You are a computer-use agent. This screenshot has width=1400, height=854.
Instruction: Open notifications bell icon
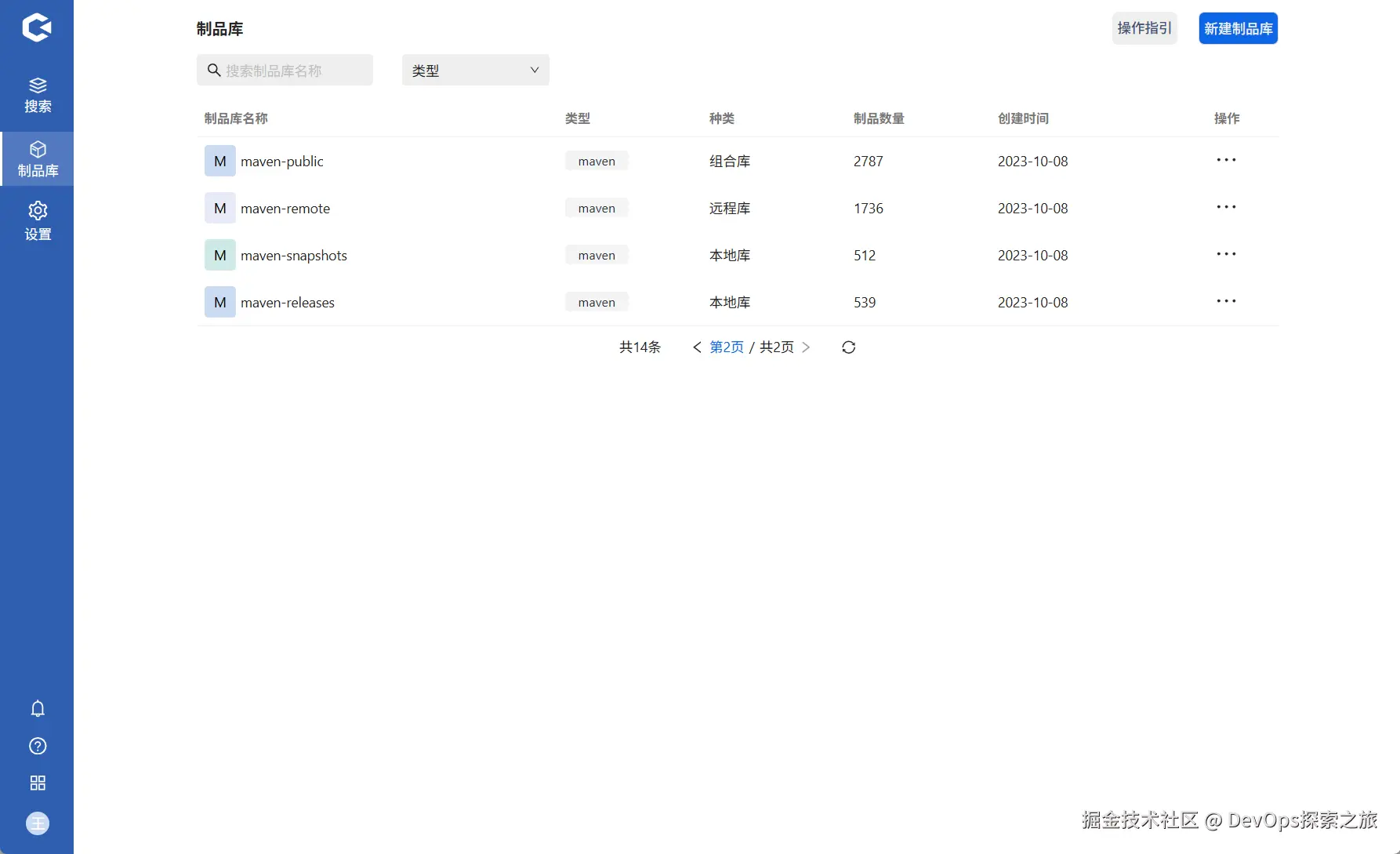(38, 709)
